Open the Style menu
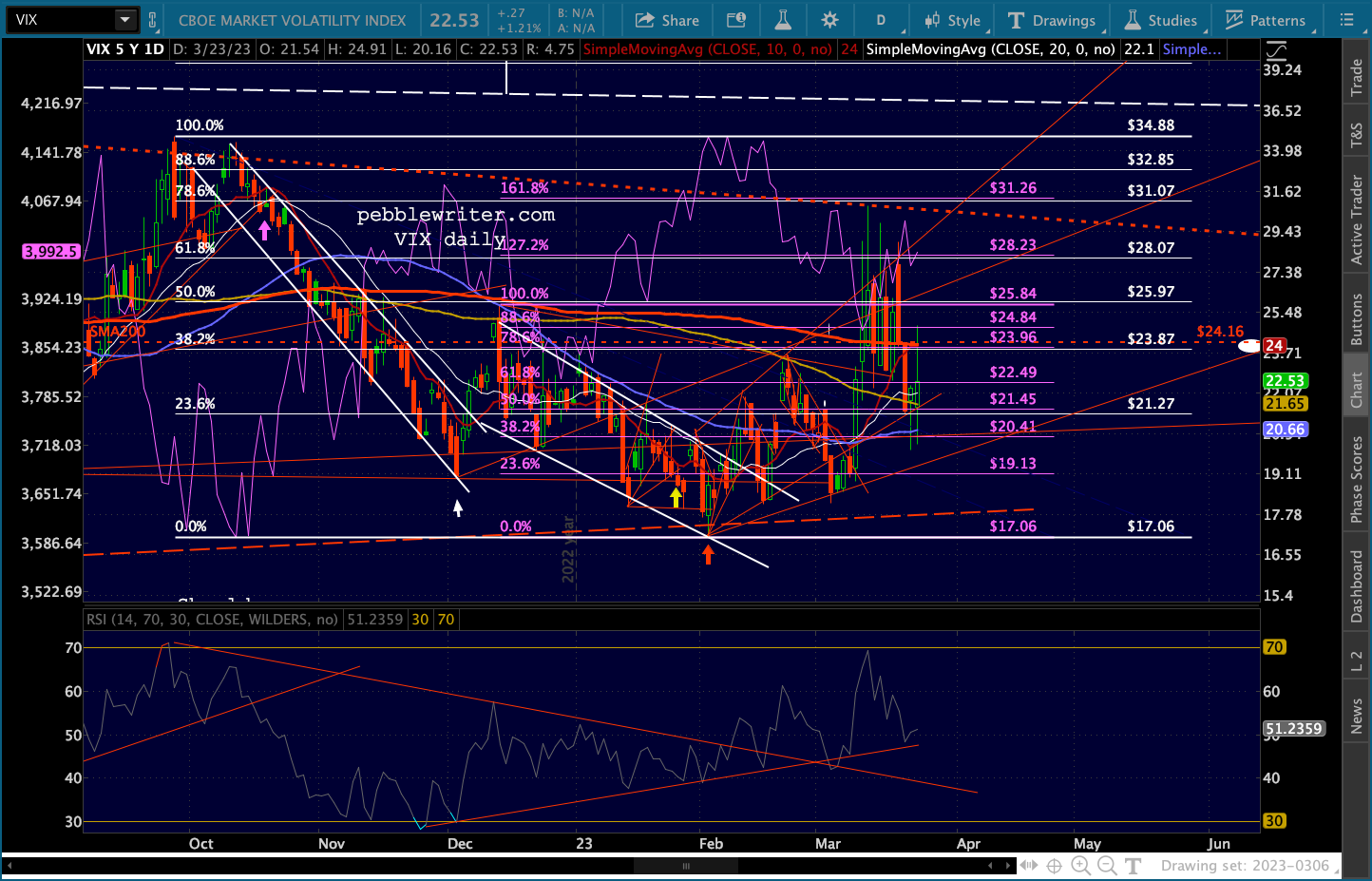This screenshot has height=881, width=1372. click(x=952, y=20)
